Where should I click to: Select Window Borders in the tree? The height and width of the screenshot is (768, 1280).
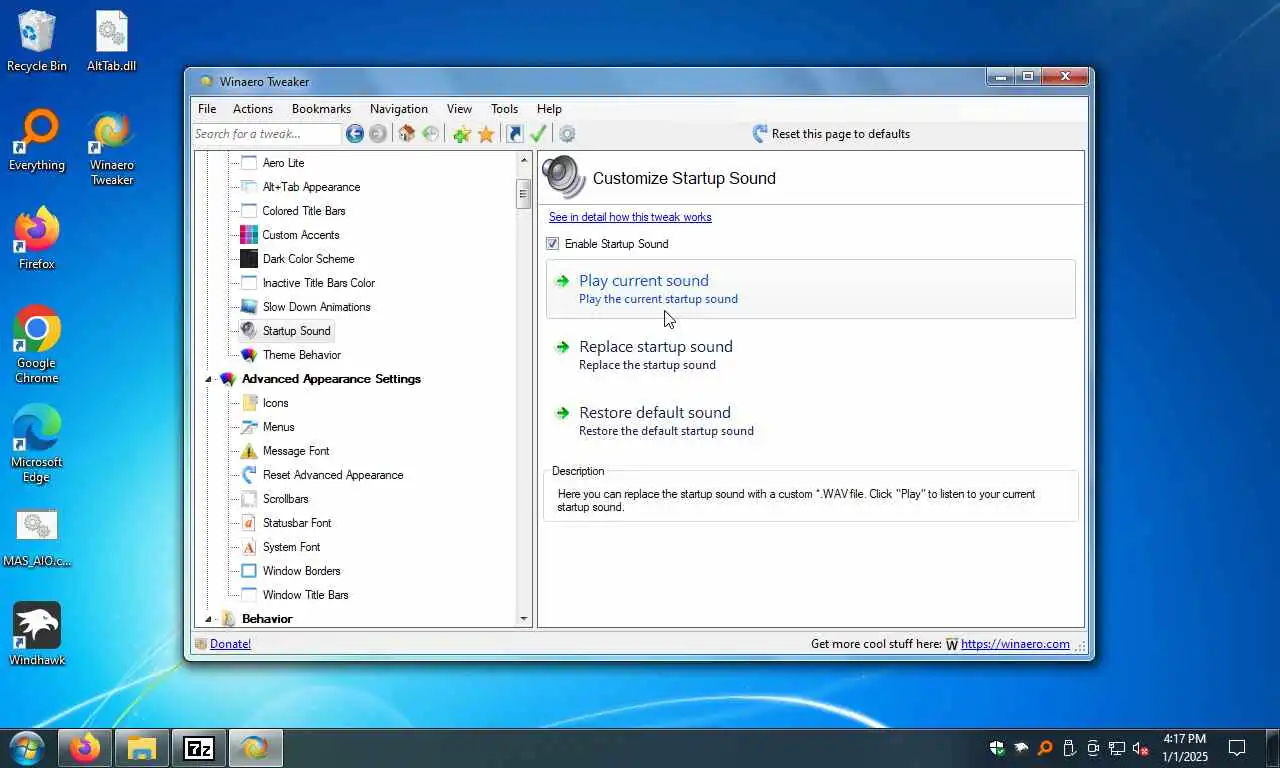point(301,571)
